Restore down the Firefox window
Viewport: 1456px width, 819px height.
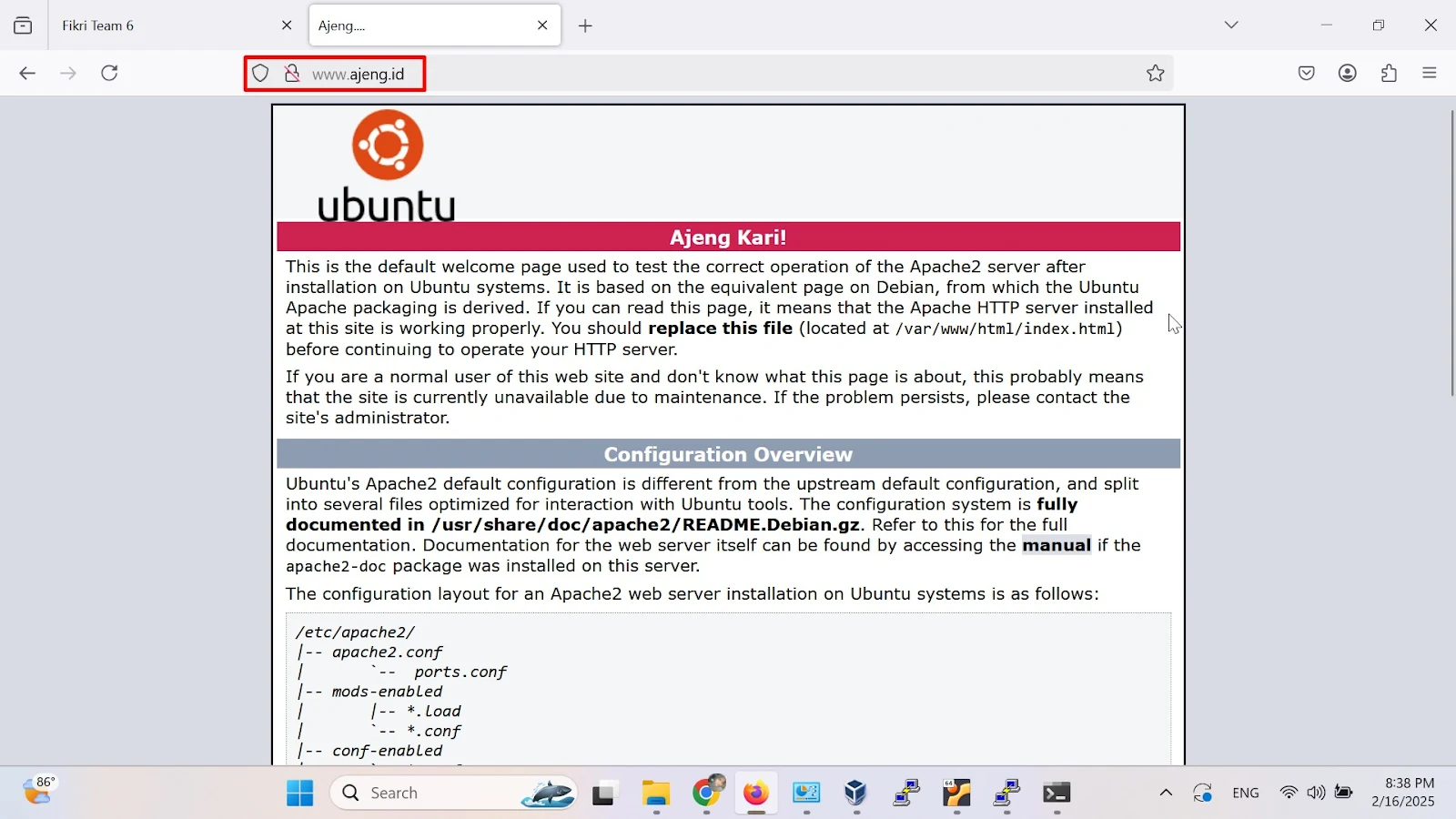[1379, 25]
